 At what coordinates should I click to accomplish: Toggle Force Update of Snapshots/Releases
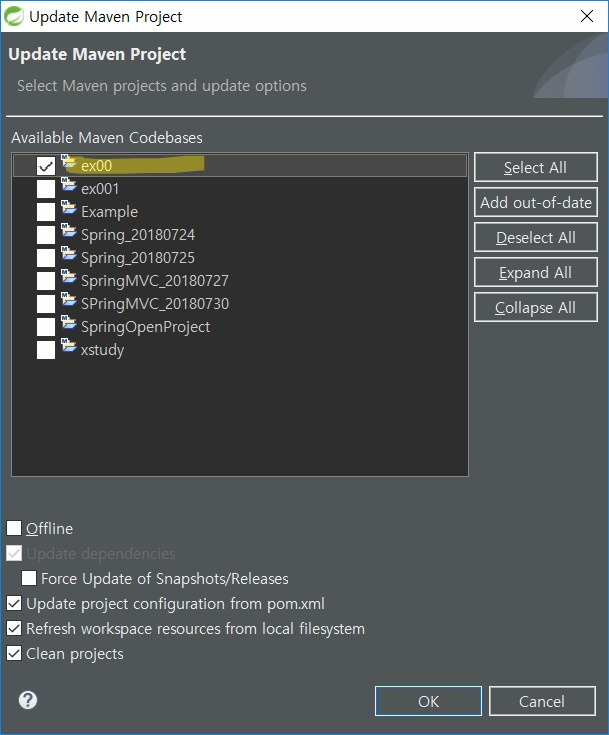tap(29, 578)
